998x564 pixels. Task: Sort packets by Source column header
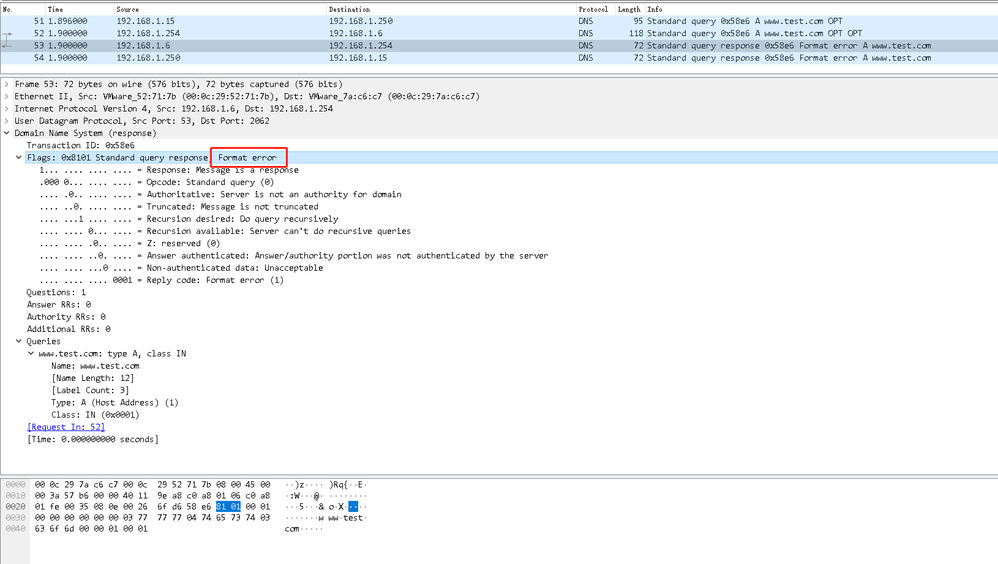pyautogui.click(x=220, y=10)
